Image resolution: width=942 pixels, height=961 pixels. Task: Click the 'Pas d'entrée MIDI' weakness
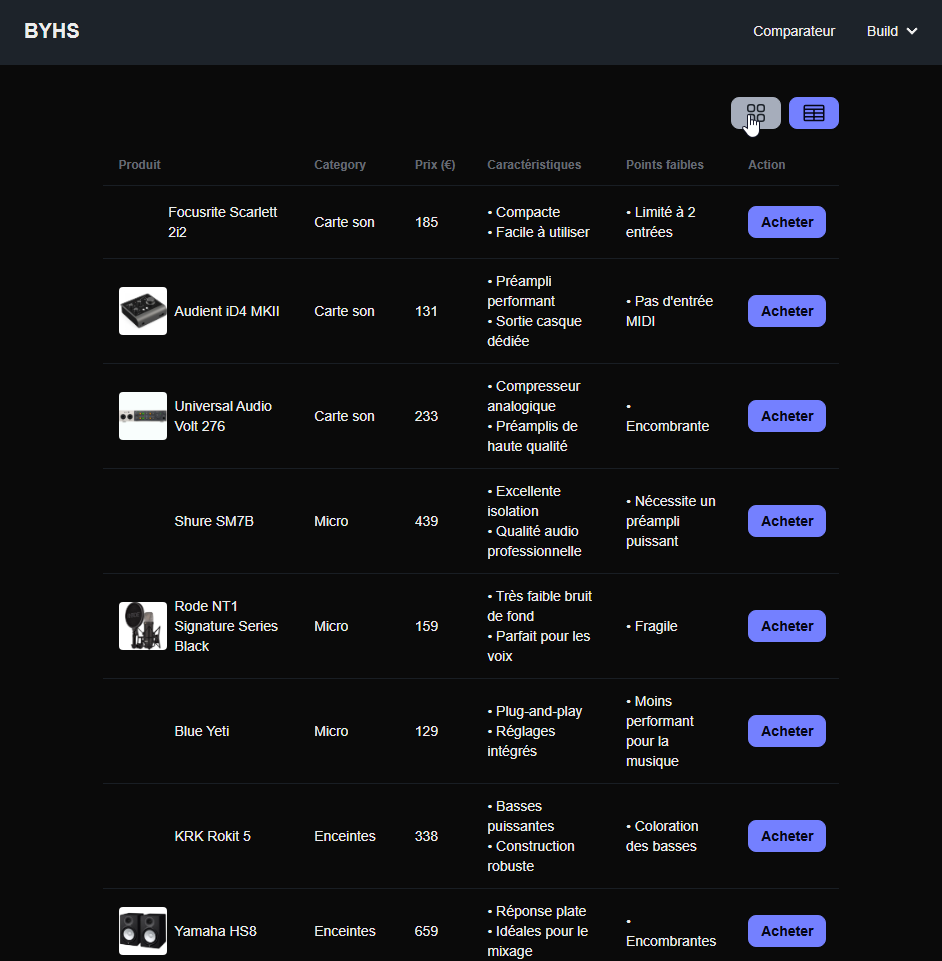(669, 311)
